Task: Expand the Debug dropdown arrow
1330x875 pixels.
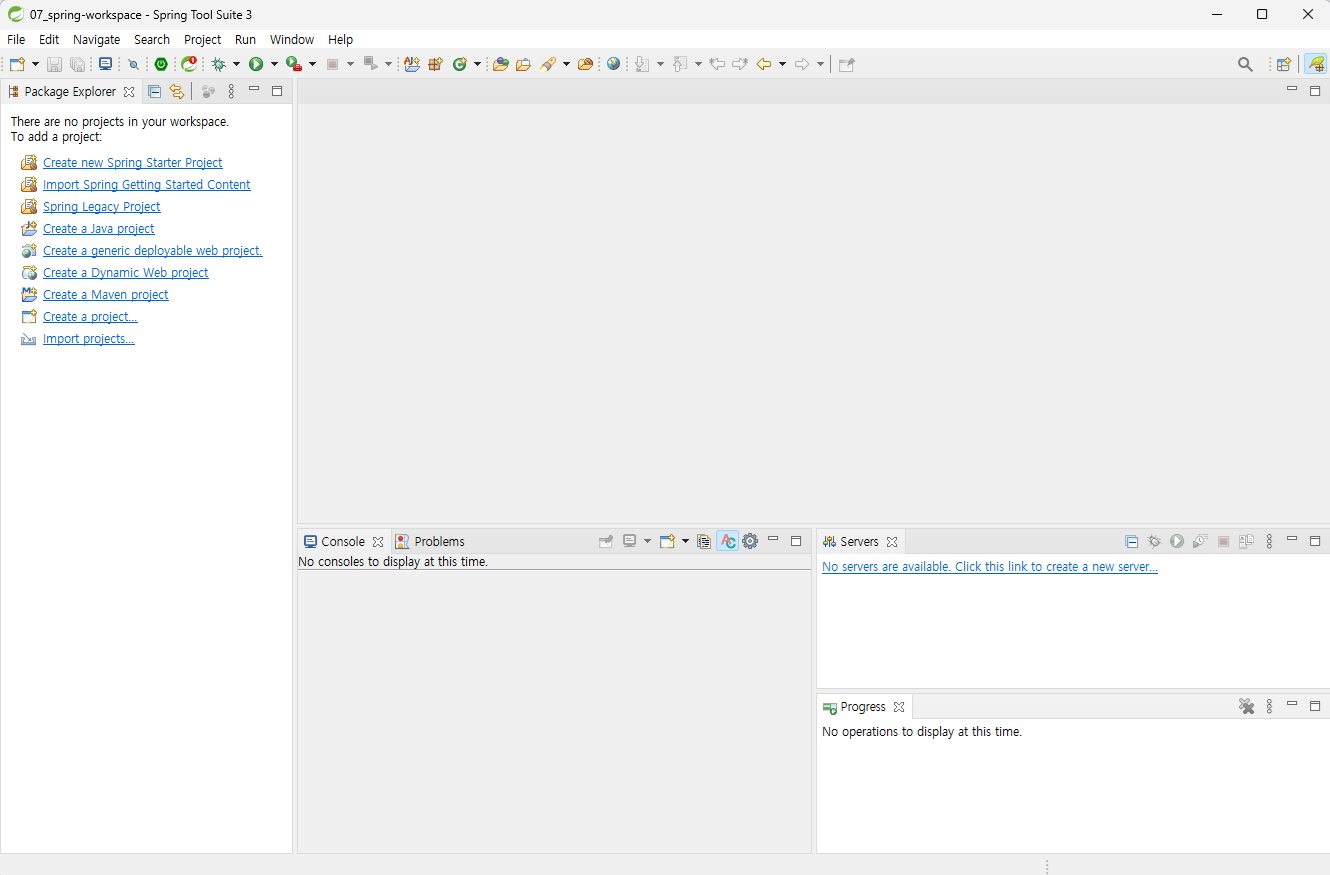Action: coord(237,64)
